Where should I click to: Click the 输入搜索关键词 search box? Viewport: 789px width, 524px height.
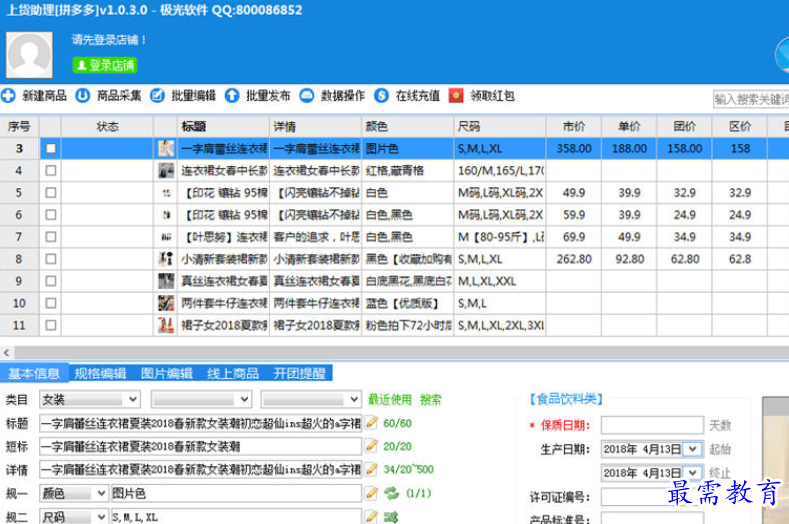[x=751, y=99]
